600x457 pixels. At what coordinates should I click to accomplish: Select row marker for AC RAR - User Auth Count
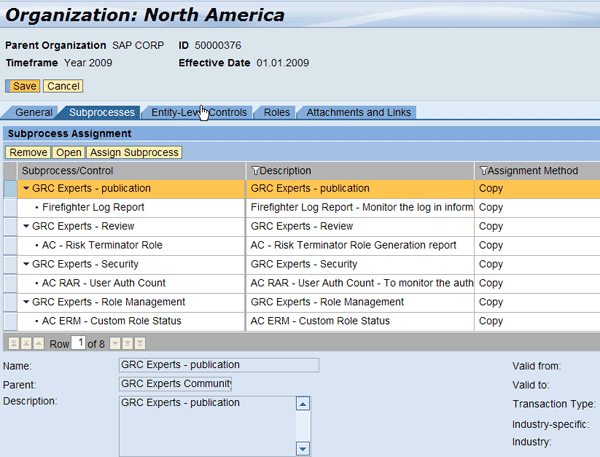(x=10, y=284)
